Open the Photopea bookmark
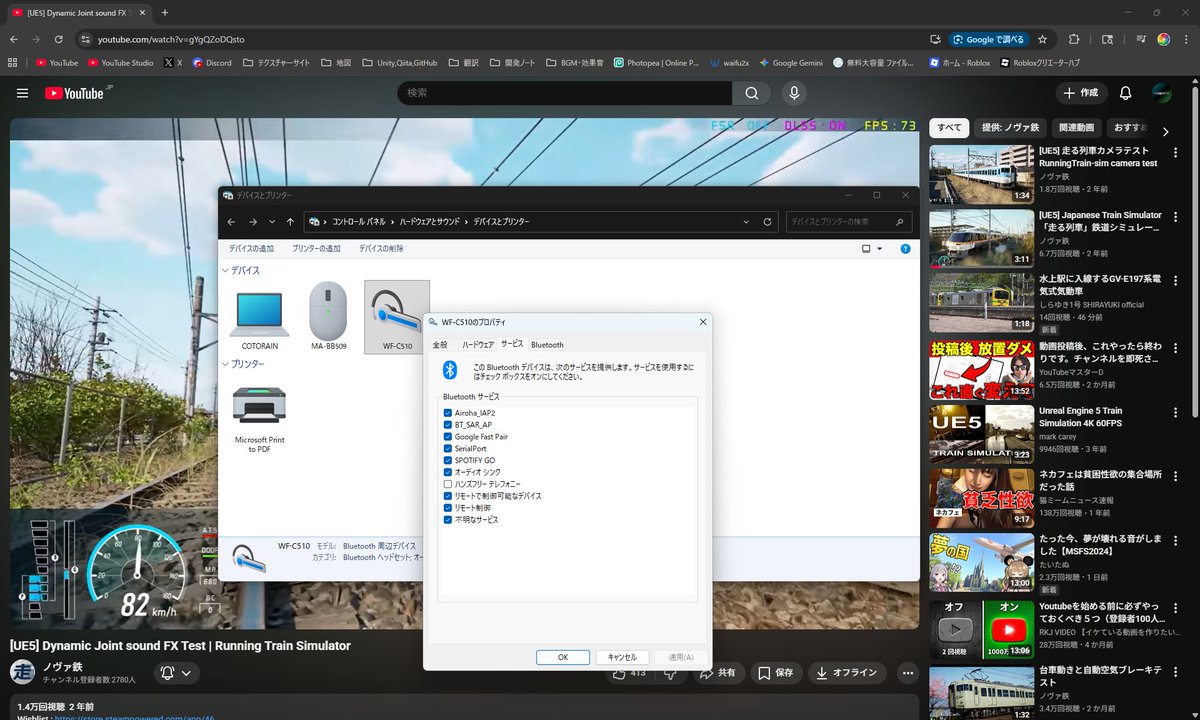Image resolution: width=1200 pixels, height=720 pixels. pos(657,62)
